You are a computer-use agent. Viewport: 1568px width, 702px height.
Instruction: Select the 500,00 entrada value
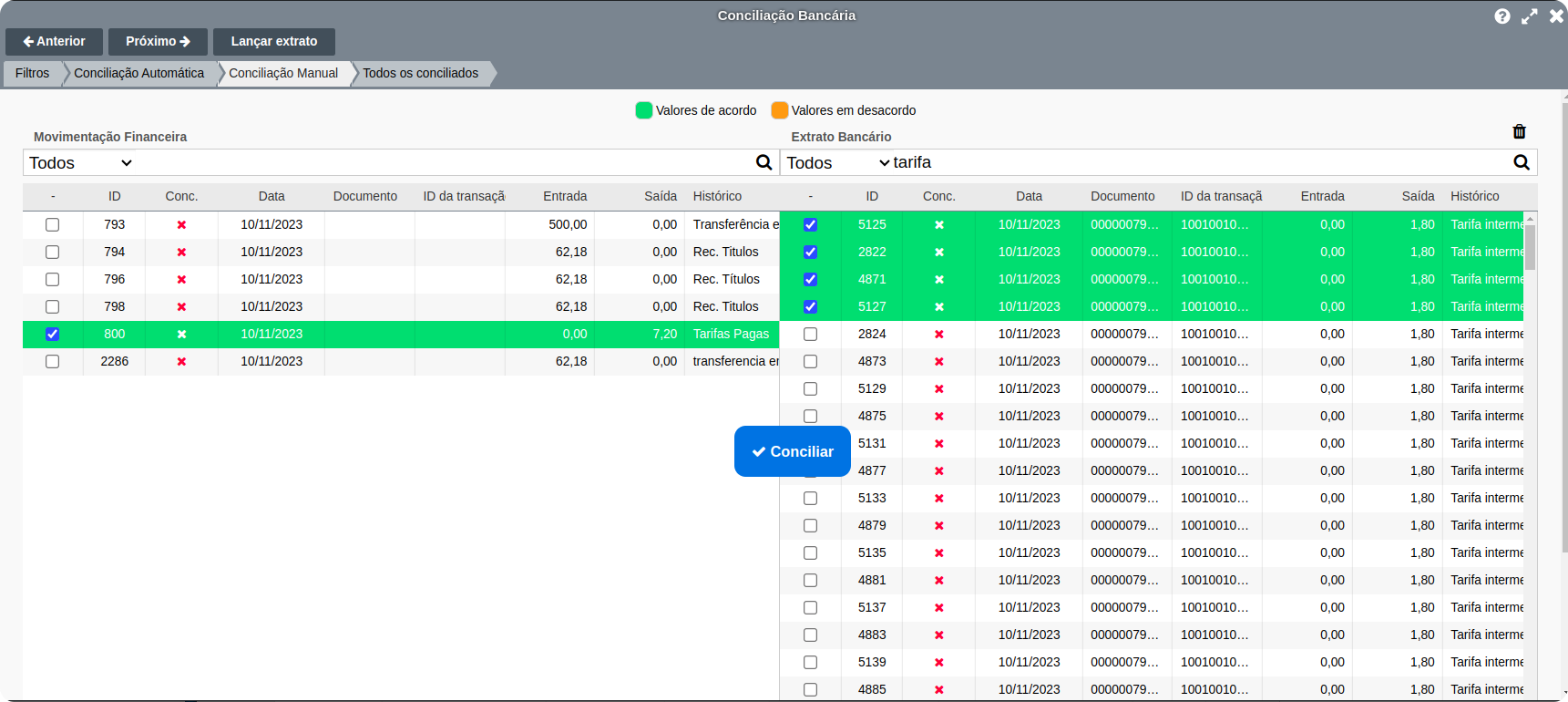click(x=568, y=224)
